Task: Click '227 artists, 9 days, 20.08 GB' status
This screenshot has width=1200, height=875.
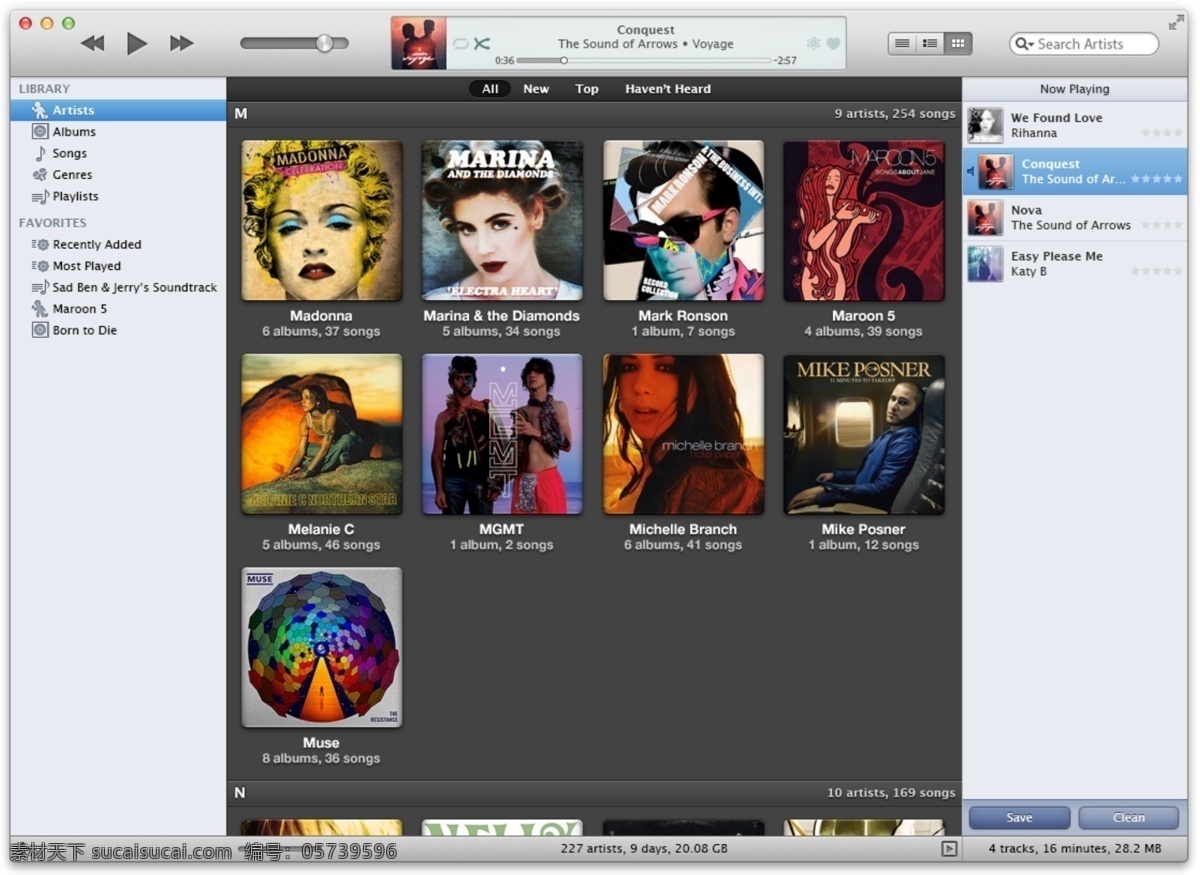Action: (x=644, y=849)
